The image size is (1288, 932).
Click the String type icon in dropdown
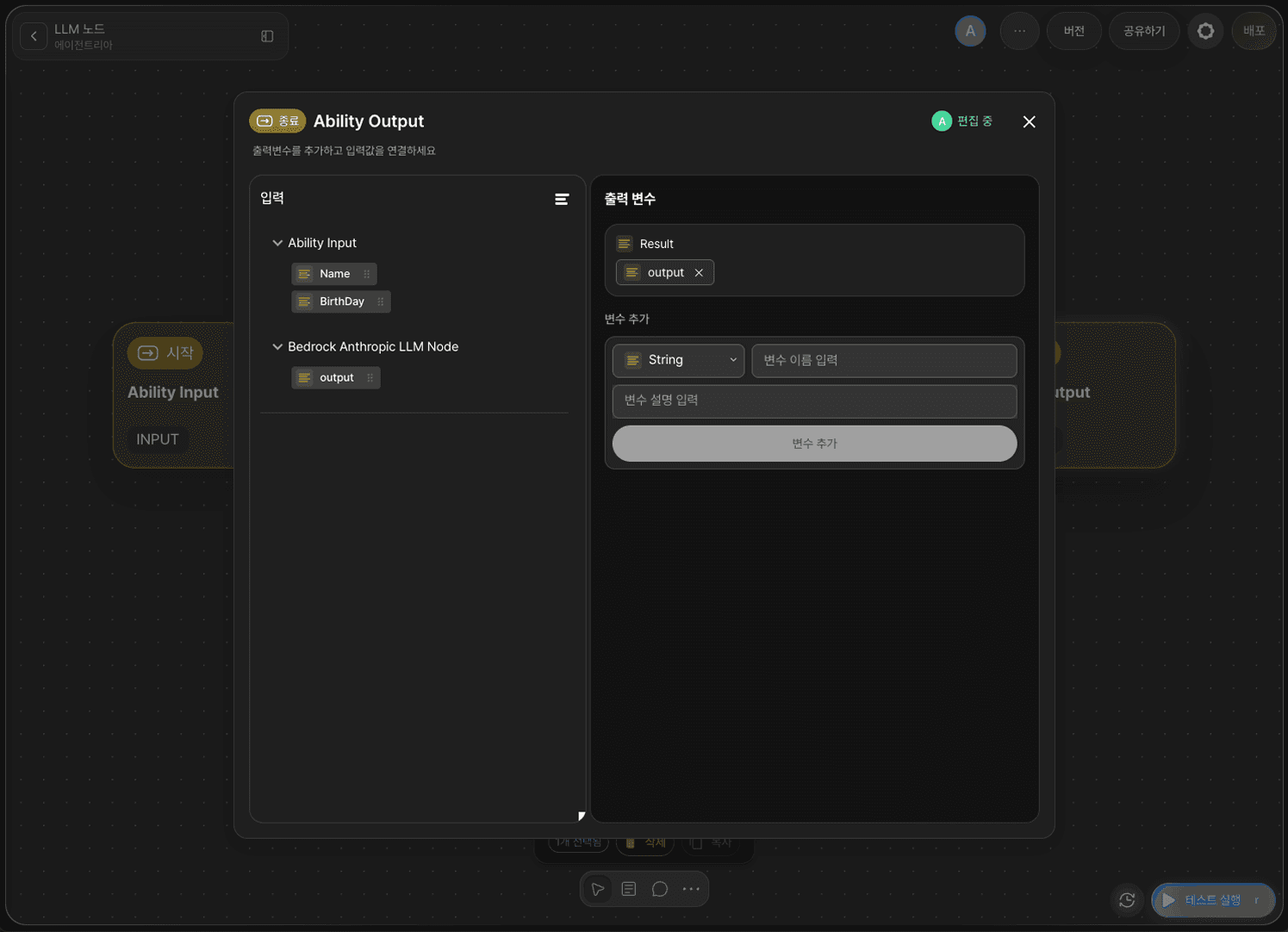(x=633, y=360)
